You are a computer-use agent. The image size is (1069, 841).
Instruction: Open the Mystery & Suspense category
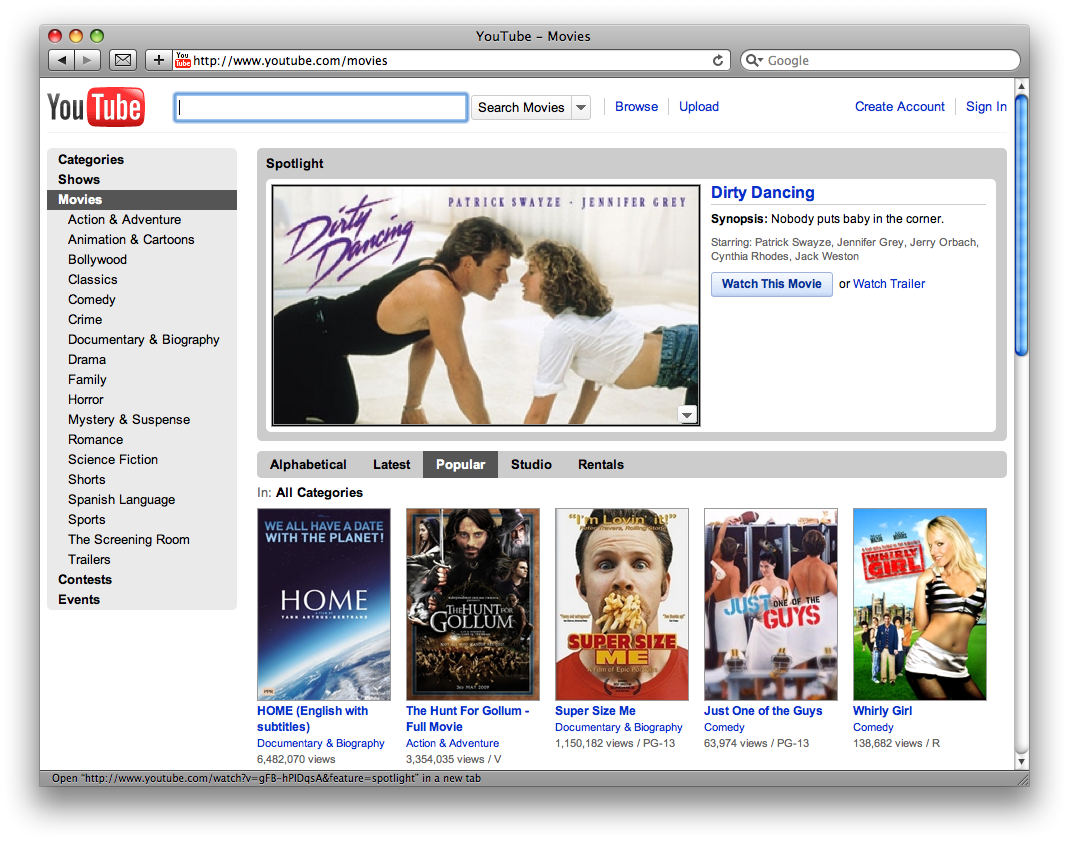coord(129,420)
